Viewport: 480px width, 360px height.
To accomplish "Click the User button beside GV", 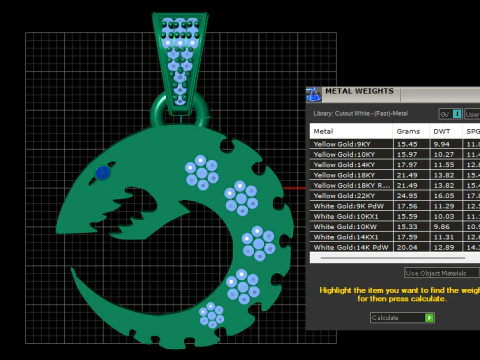I will point(472,114).
